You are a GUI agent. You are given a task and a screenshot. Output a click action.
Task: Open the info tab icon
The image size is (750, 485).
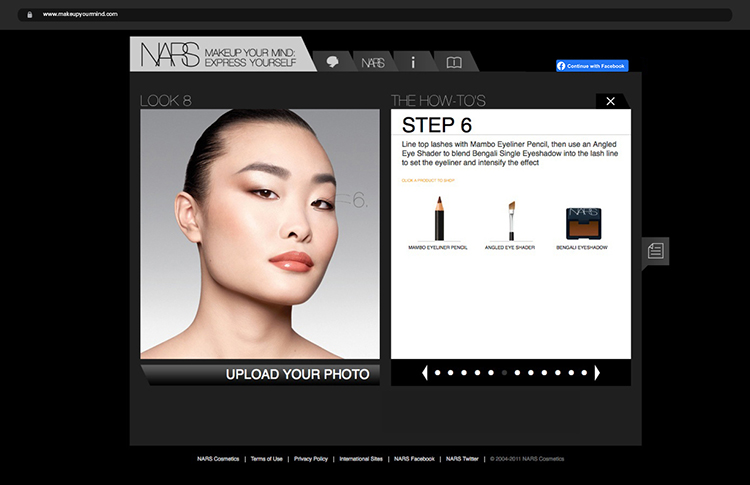413,62
